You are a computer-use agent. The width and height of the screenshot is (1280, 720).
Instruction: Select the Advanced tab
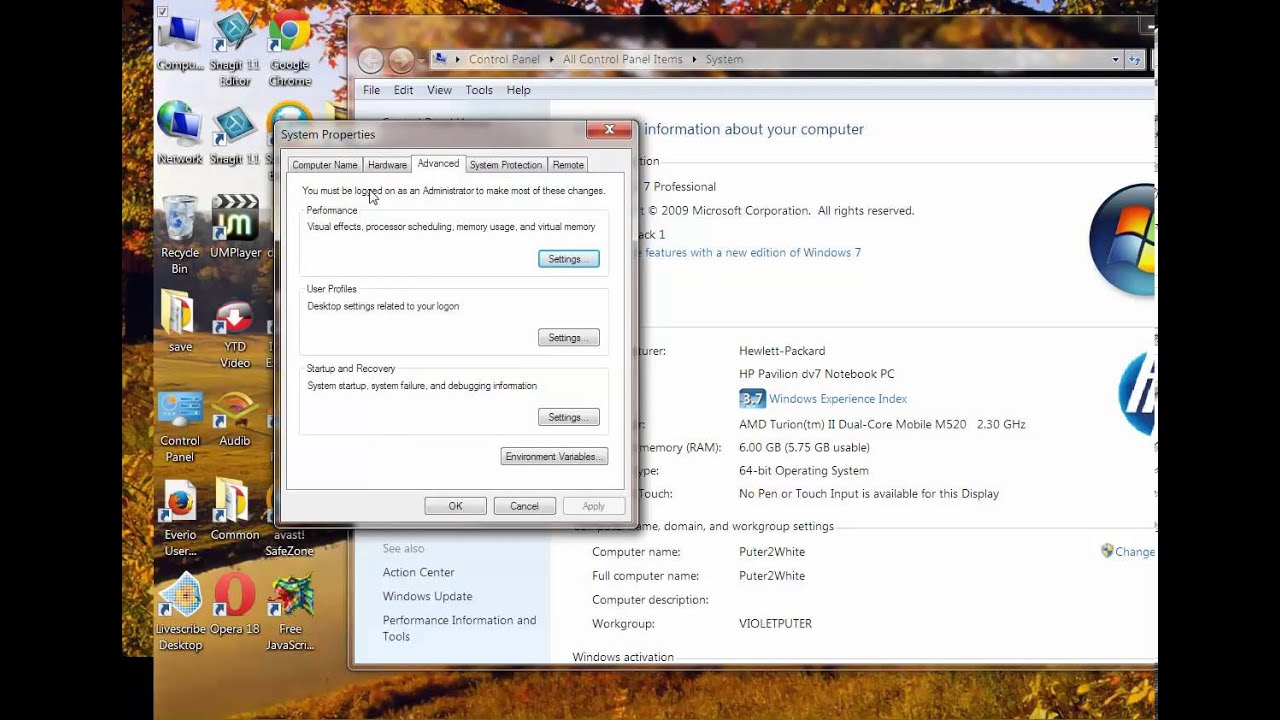point(438,164)
